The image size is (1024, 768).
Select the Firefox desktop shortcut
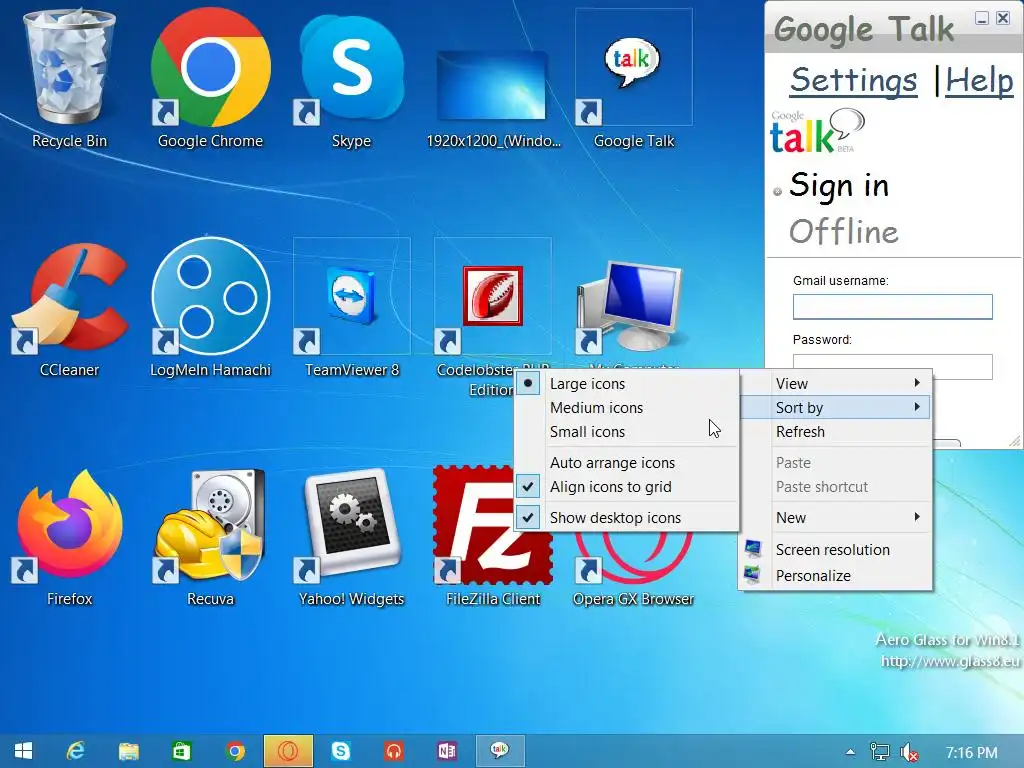tap(69, 537)
